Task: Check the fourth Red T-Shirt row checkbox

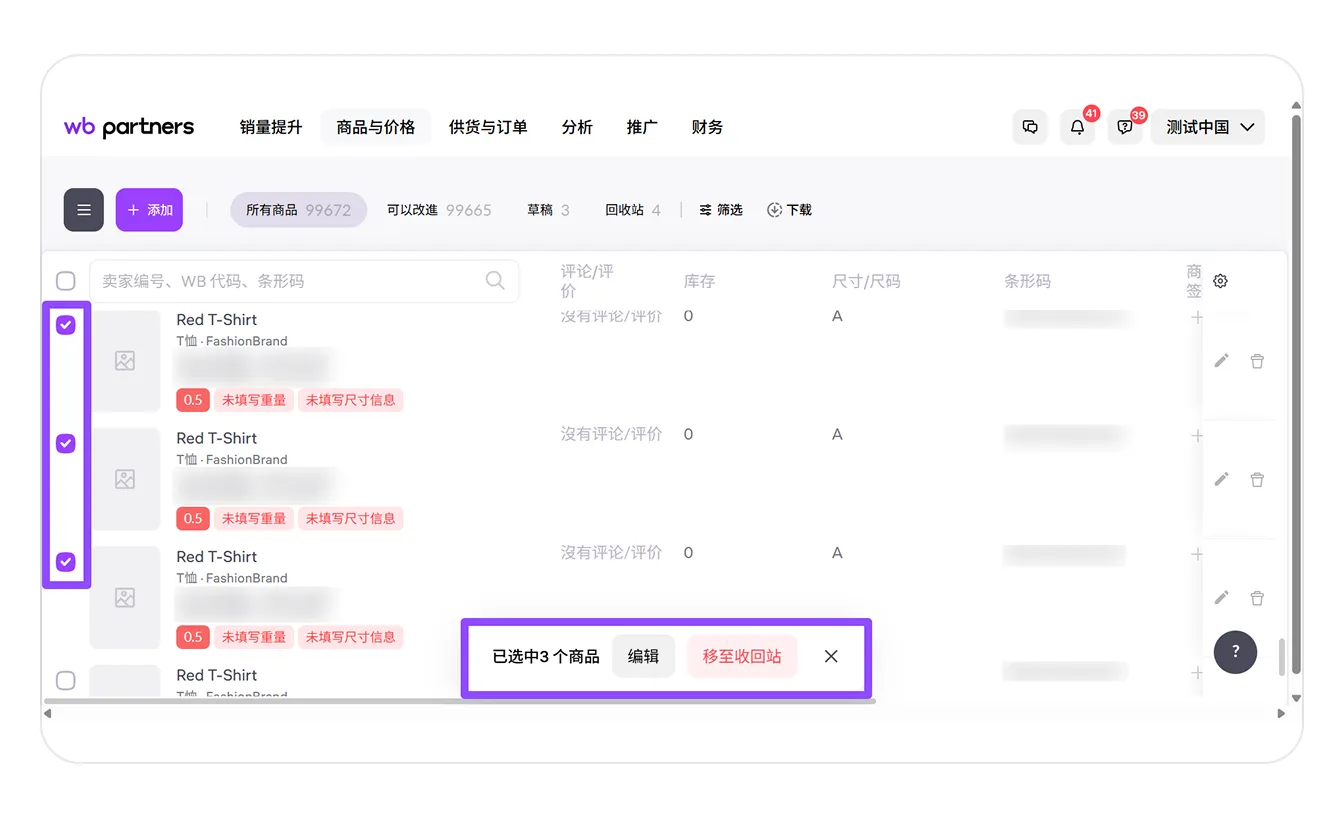Action: 66,680
